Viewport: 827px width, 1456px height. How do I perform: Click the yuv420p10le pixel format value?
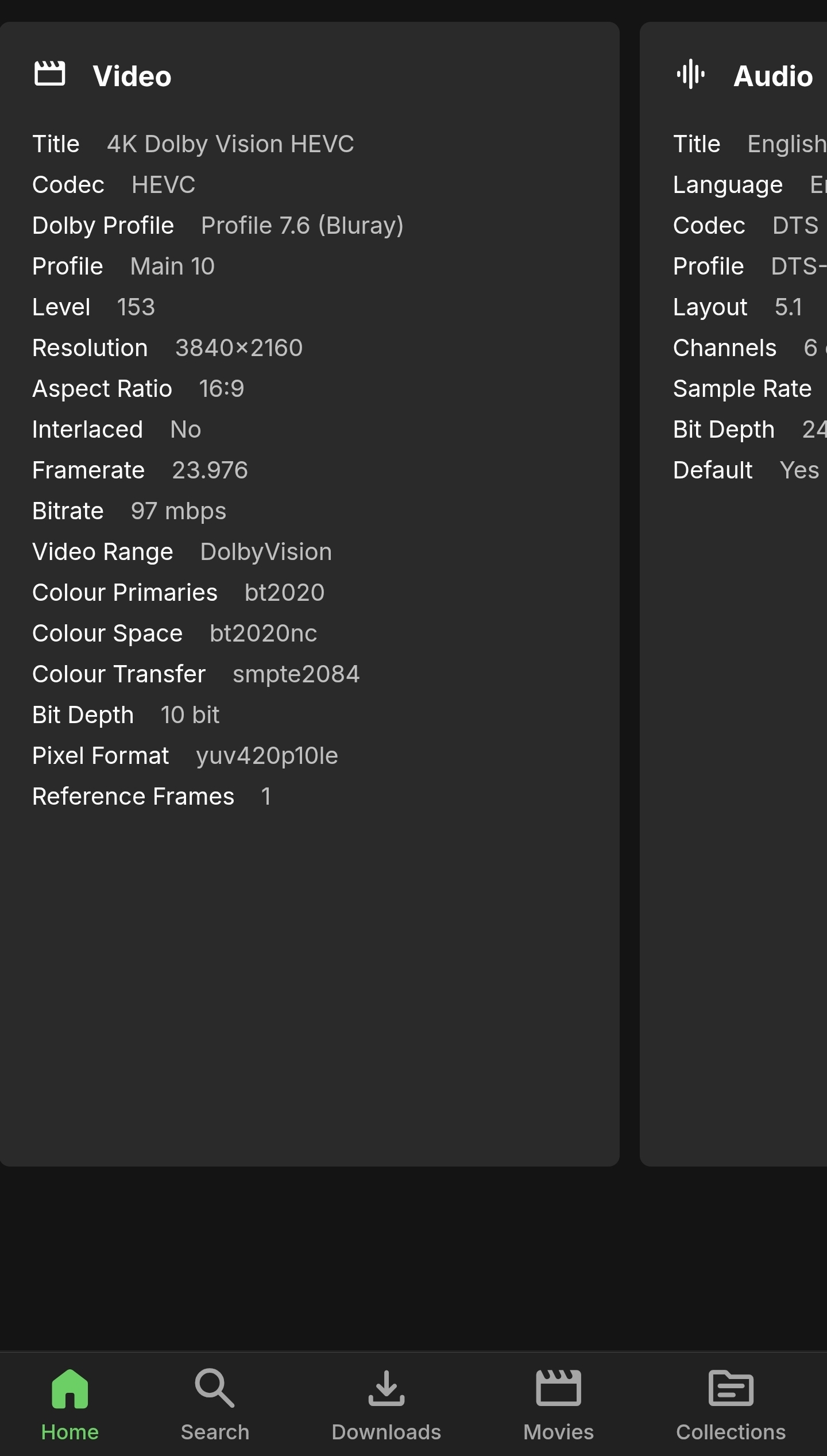(267, 756)
